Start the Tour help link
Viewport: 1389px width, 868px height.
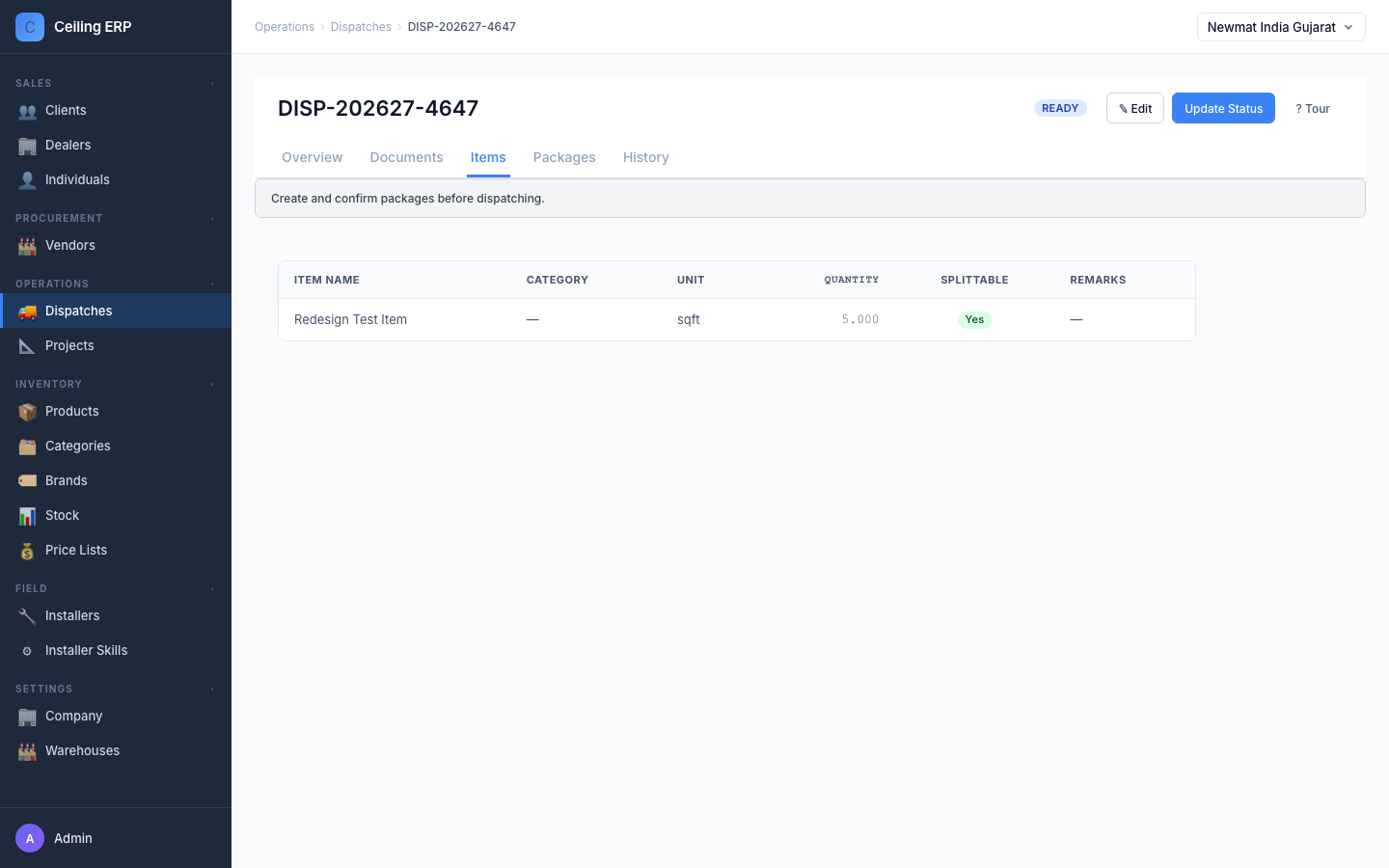[1313, 109]
